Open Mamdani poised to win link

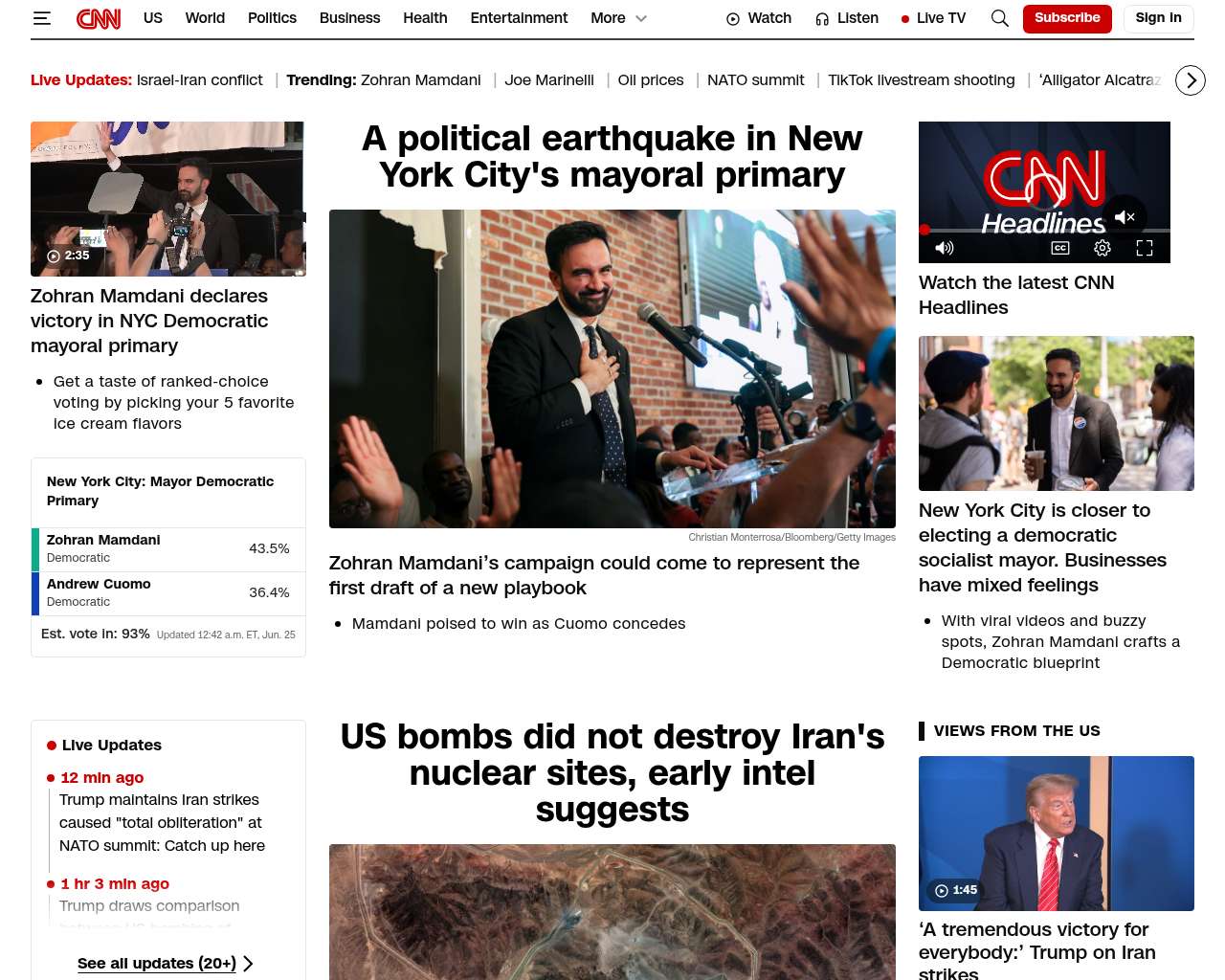click(519, 624)
